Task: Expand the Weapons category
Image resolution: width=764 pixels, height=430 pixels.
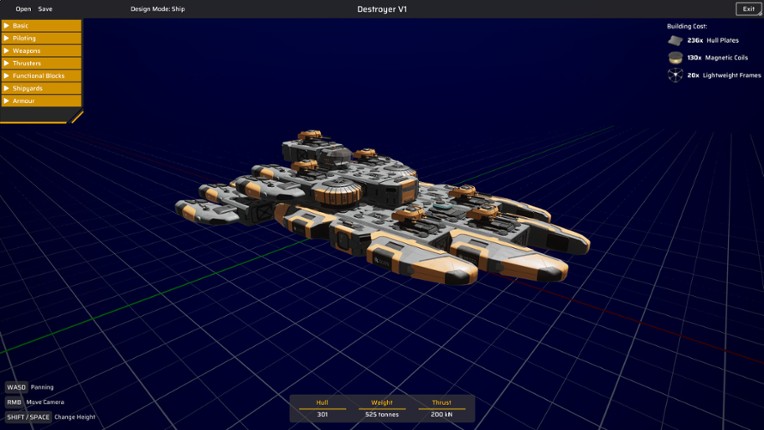Action: 41,50
